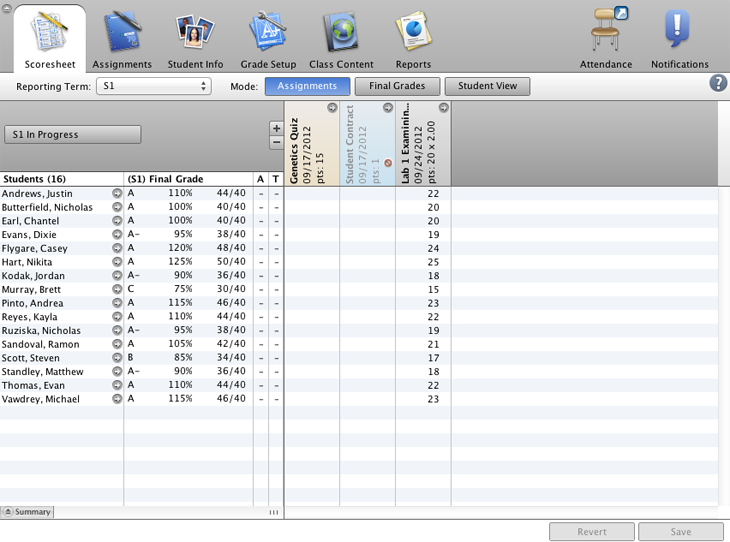
Task: Select the Scoresheet tab
Action: 50,40
